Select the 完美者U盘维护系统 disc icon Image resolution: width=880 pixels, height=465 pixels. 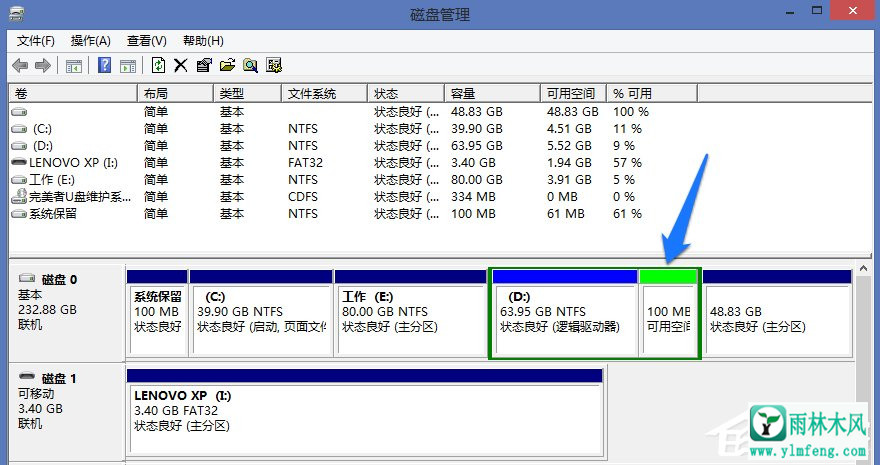tap(19, 196)
